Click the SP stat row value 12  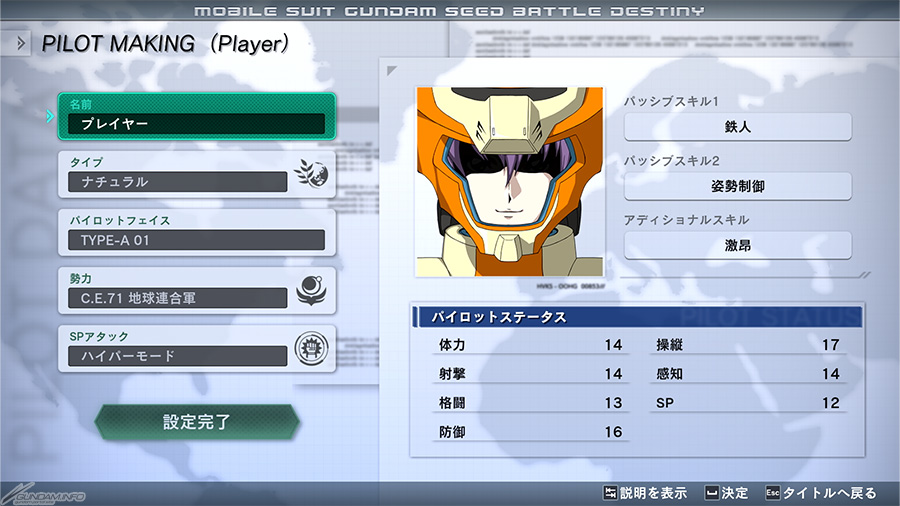pyautogui.click(x=831, y=403)
